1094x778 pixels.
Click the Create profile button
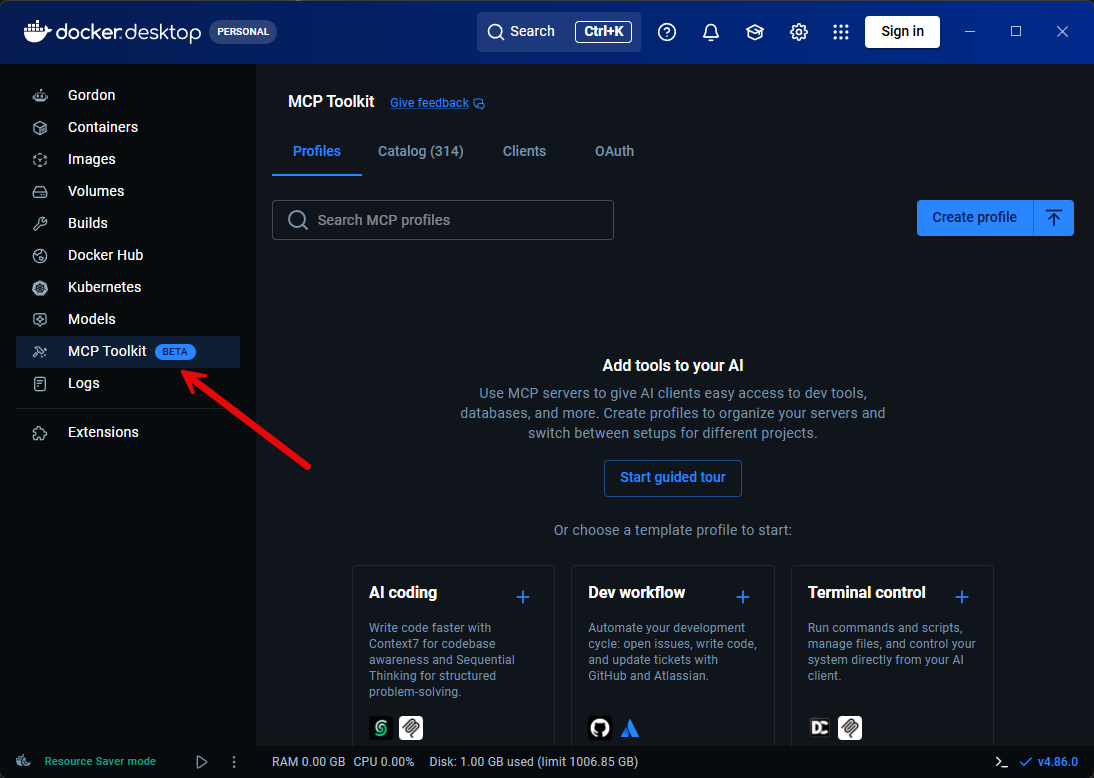(x=975, y=218)
